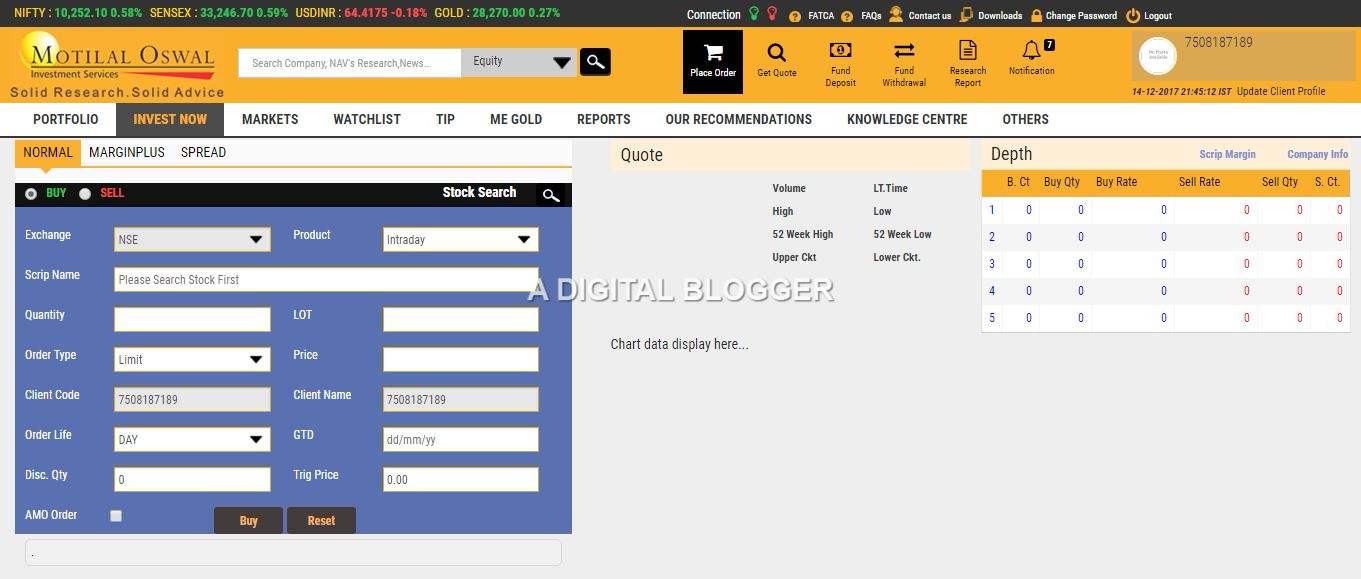Switch to the MARGINPLUS tab
Screen dimensions: 1361x579
coord(126,153)
